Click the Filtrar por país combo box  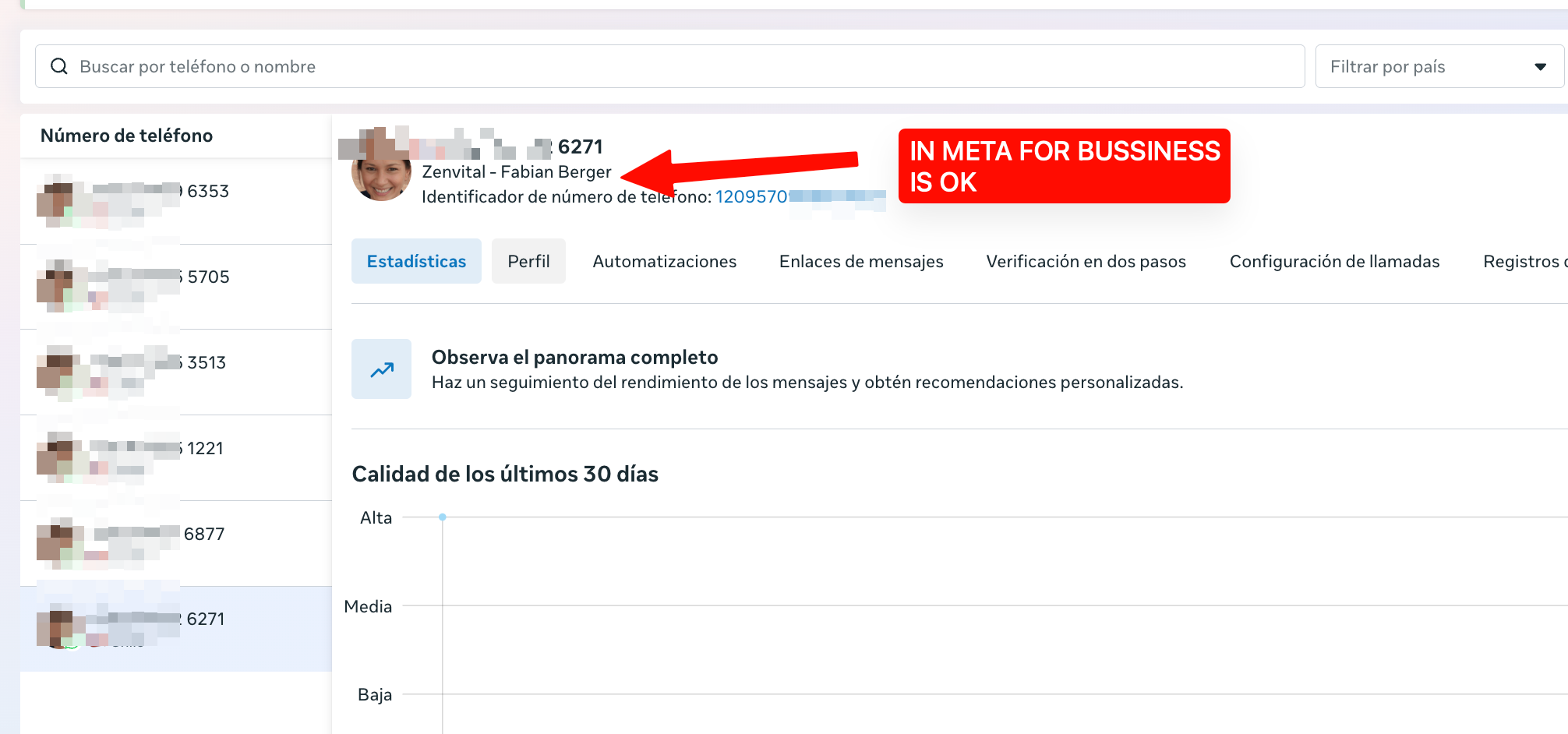coord(1439,66)
